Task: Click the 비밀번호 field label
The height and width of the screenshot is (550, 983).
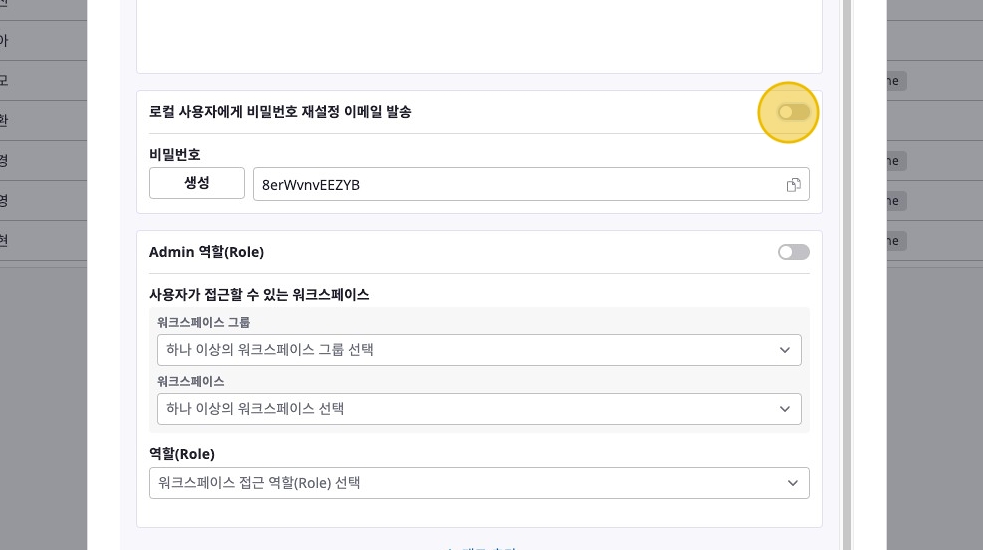Action: pyautogui.click(x=175, y=154)
